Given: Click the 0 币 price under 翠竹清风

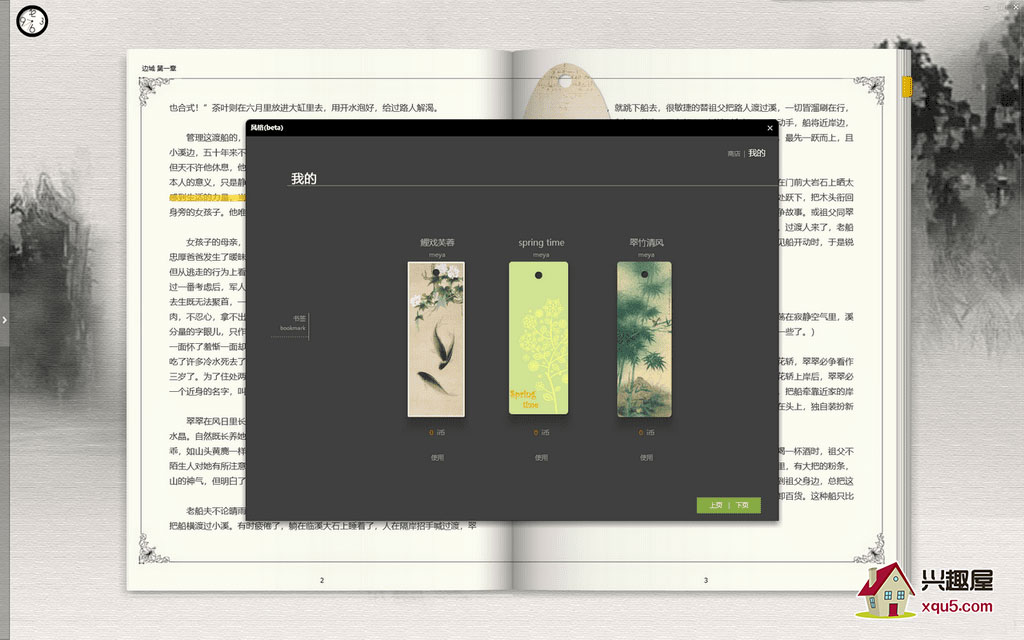Looking at the screenshot, I should (646, 432).
